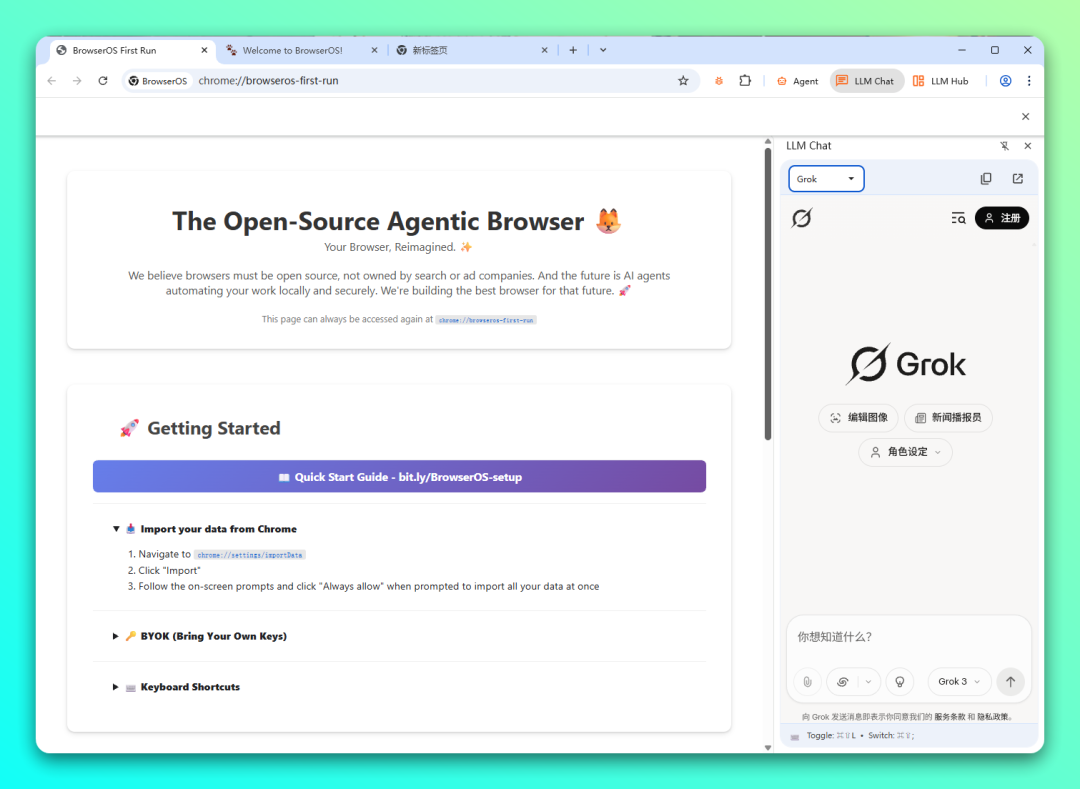Click the Grok search history icon
1080x789 pixels.
pyautogui.click(x=958, y=218)
